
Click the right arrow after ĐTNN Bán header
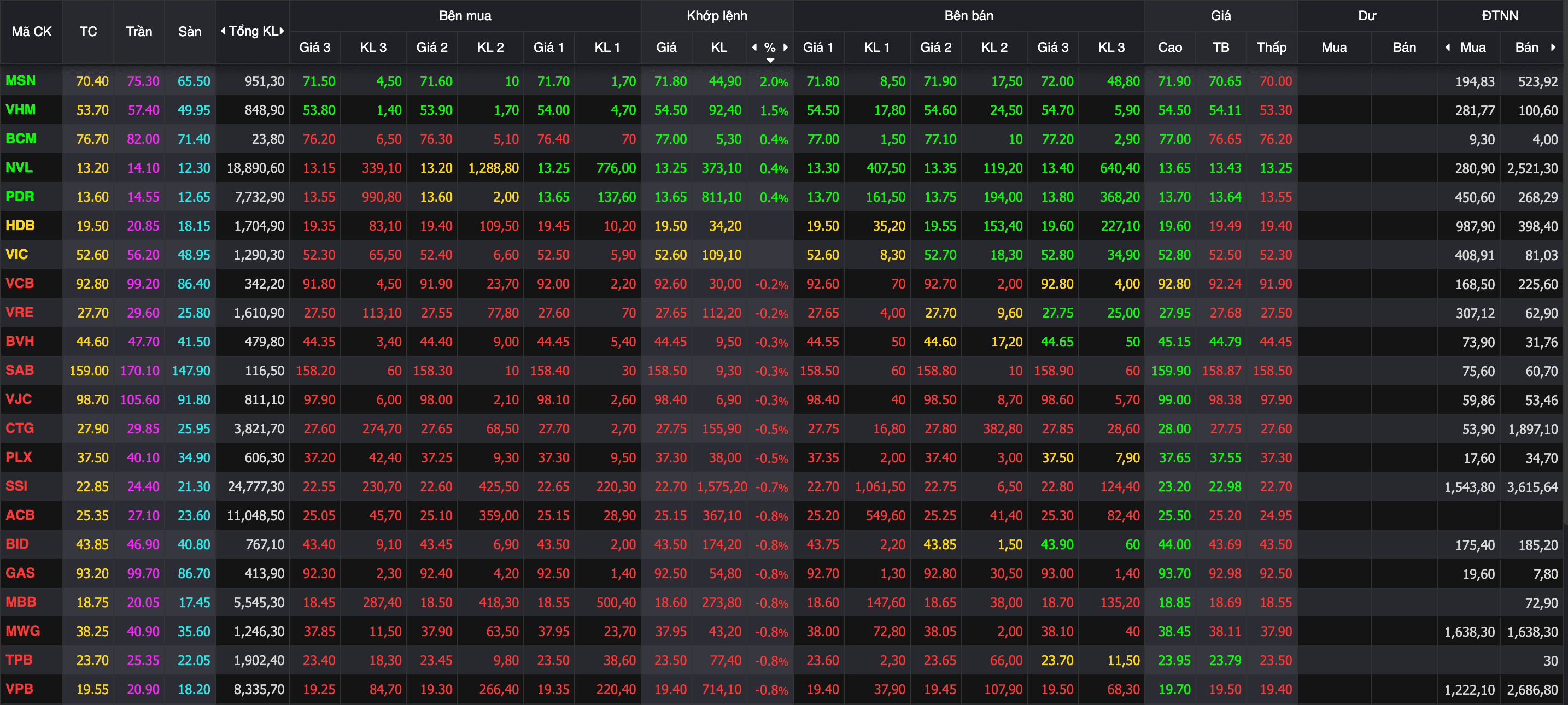pos(1553,48)
